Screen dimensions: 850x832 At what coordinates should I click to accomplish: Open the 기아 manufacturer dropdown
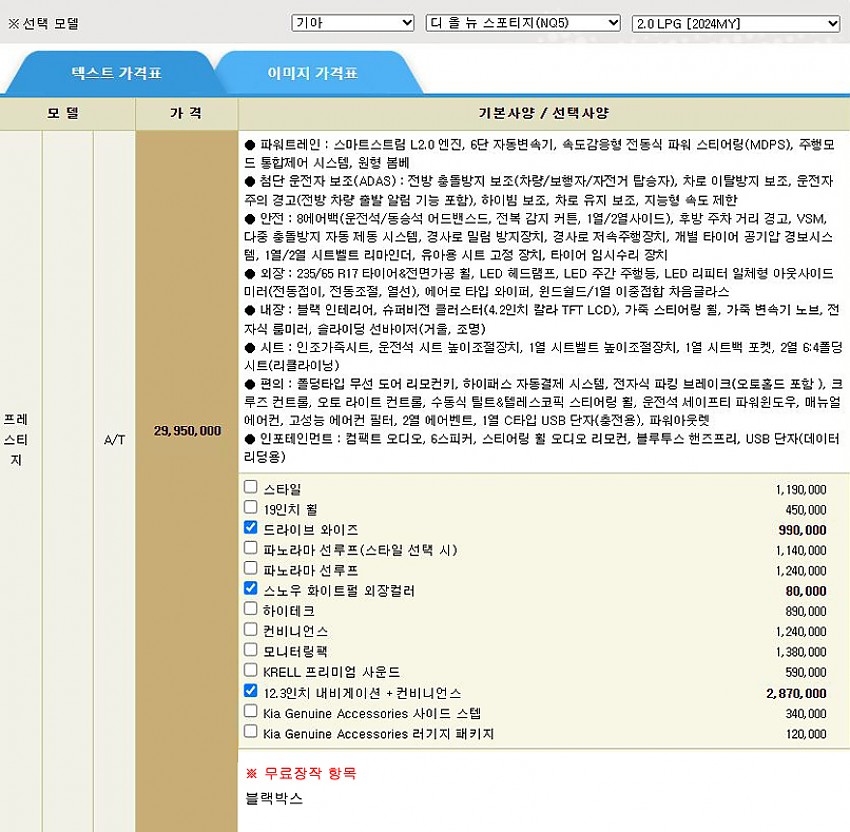tap(352, 23)
